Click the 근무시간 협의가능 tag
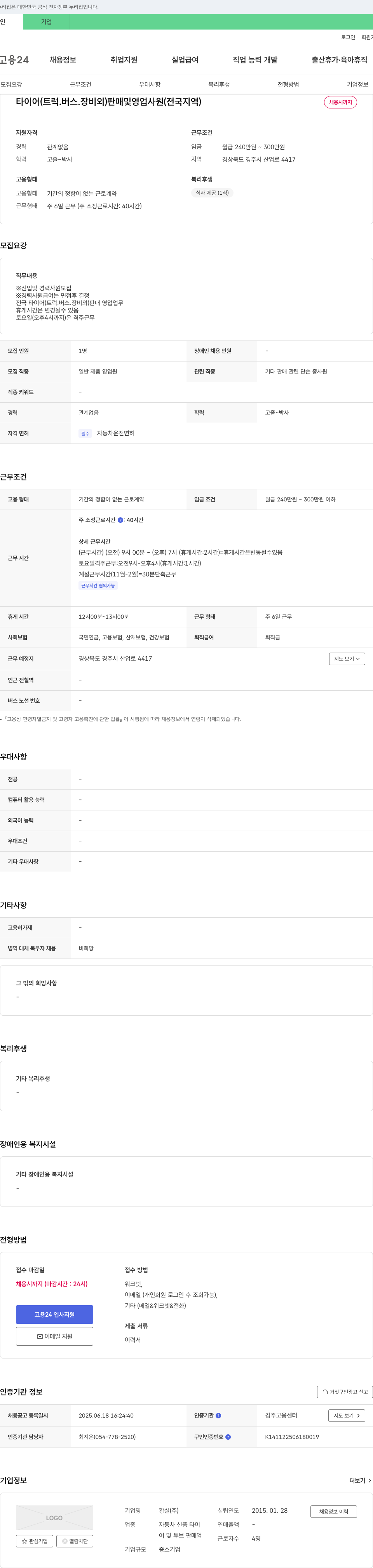The width and height of the screenshot is (373, 1568). 98,585
